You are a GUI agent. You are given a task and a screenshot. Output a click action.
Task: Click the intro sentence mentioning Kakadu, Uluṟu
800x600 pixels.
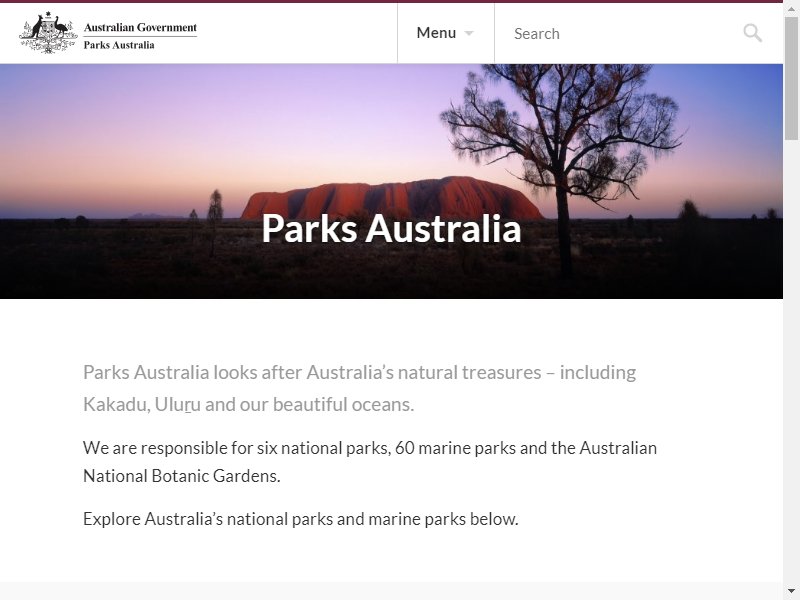[359, 388]
